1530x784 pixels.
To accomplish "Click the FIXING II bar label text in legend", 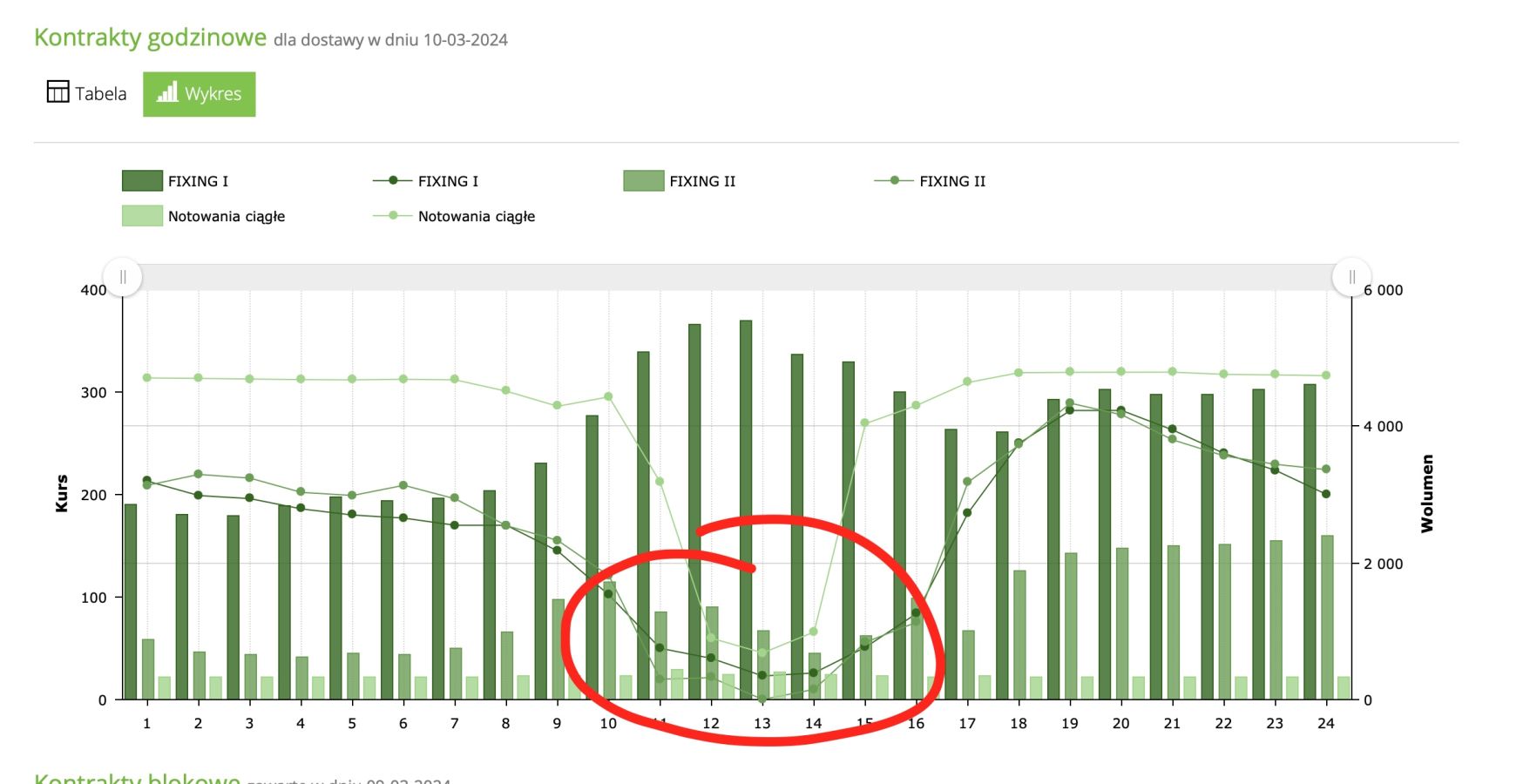I will coord(702,181).
